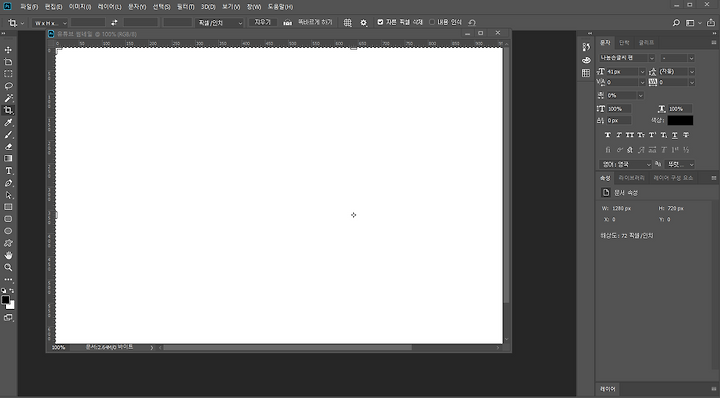Uncheck the 자른 픽셀 삭제 checkbox

pyautogui.click(x=380, y=22)
